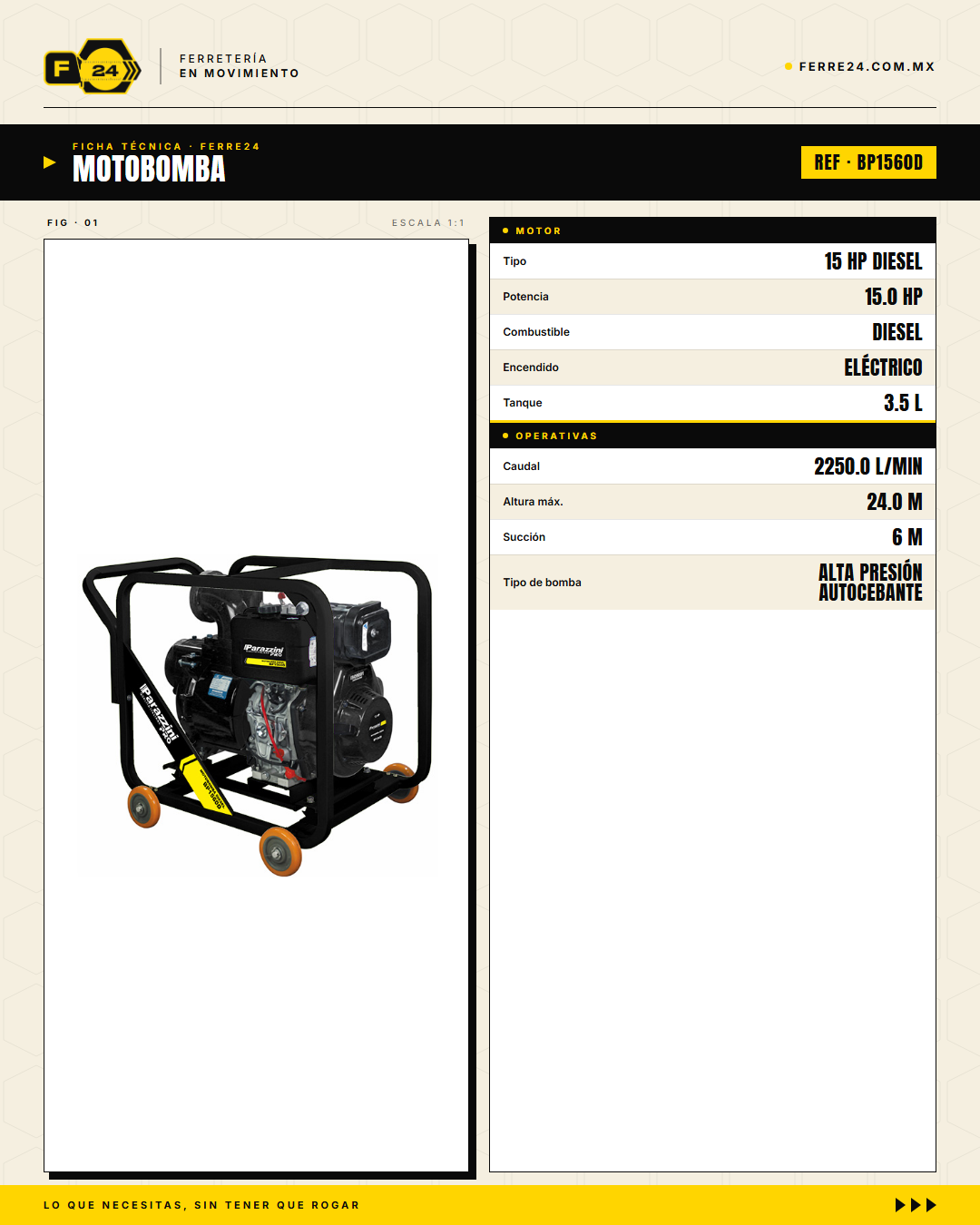The width and height of the screenshot is (980, 1225).
Task: Click the MOTOBOMBA title
Action: pyautogui.click(x=149, y=170)
